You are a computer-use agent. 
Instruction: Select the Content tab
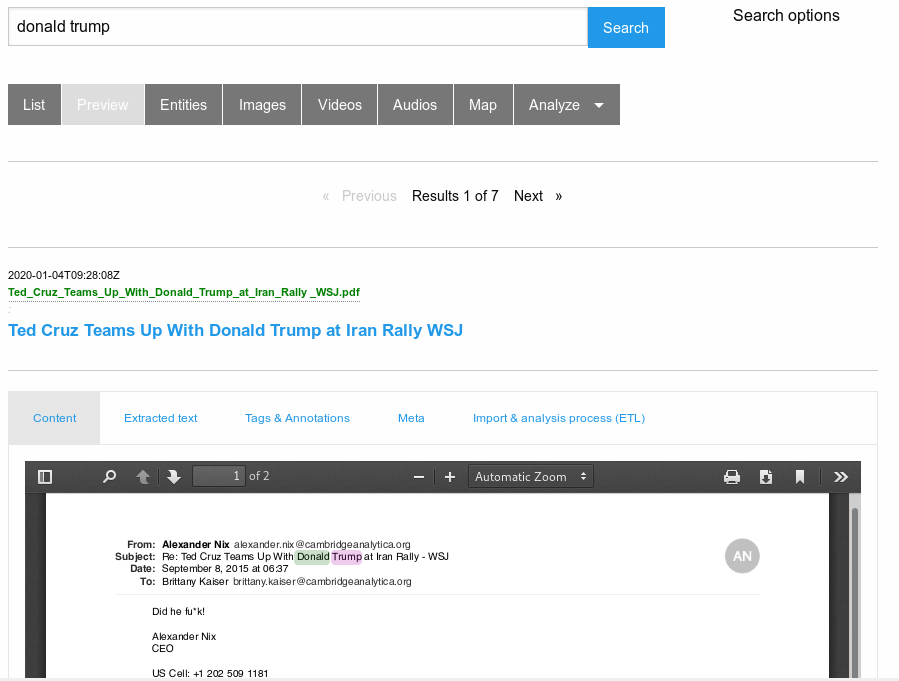(54, 418)
